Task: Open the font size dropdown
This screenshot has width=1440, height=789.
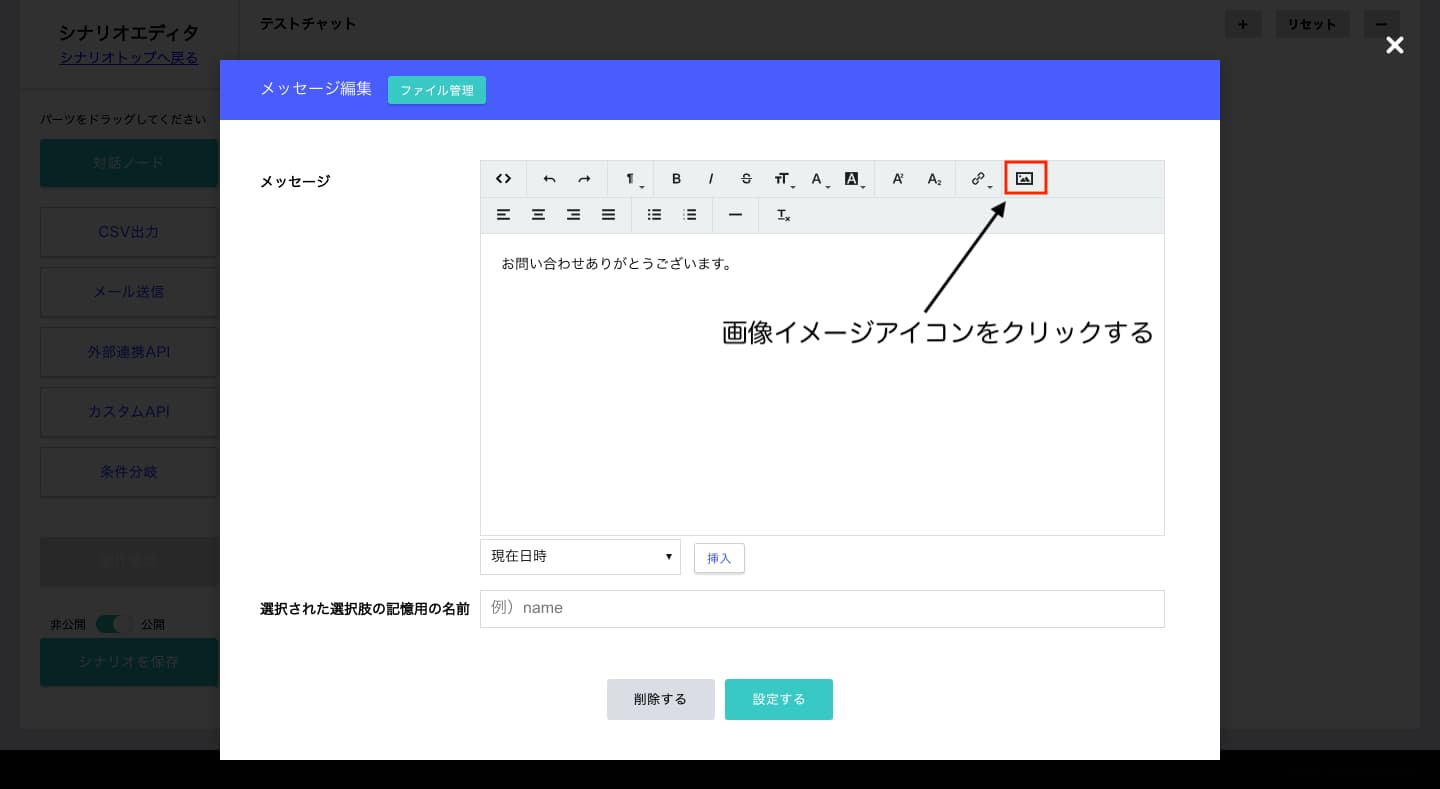Action: click(783, 179)
